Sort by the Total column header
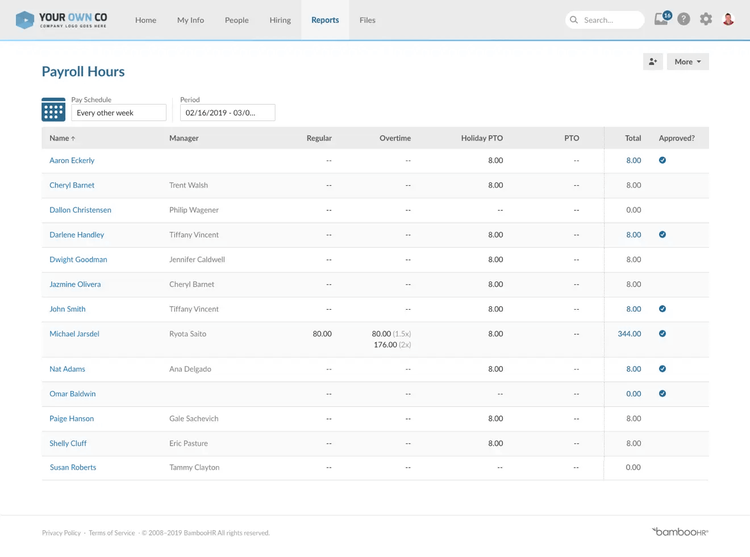 point(633,138)
